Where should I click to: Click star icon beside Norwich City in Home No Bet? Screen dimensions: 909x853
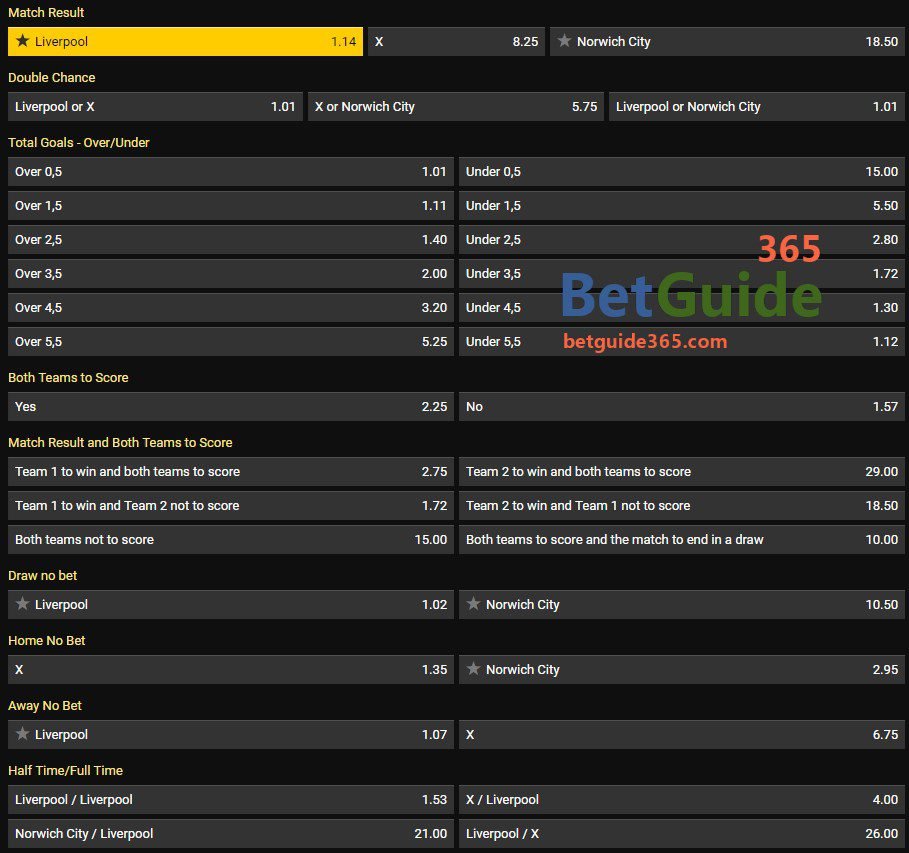point(474,669)
